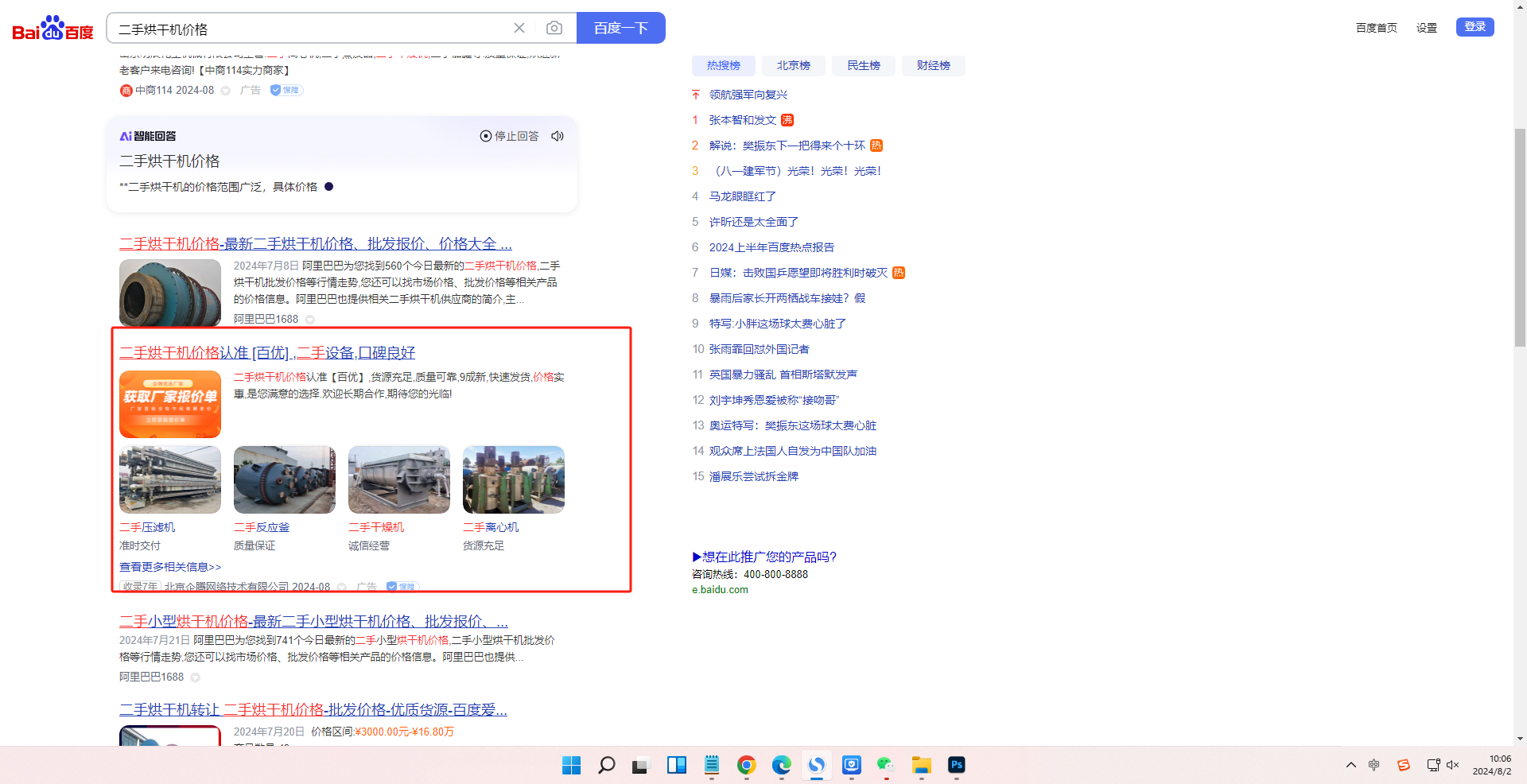Open File Explorer from the taskbar

point(921,765)
